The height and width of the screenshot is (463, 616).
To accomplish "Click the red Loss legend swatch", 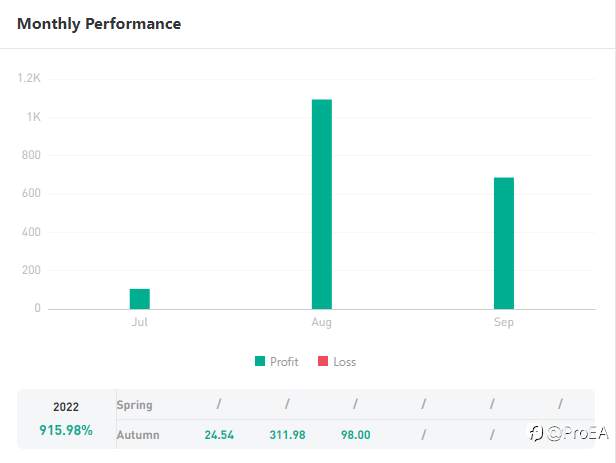I will [x=323, y=361].
